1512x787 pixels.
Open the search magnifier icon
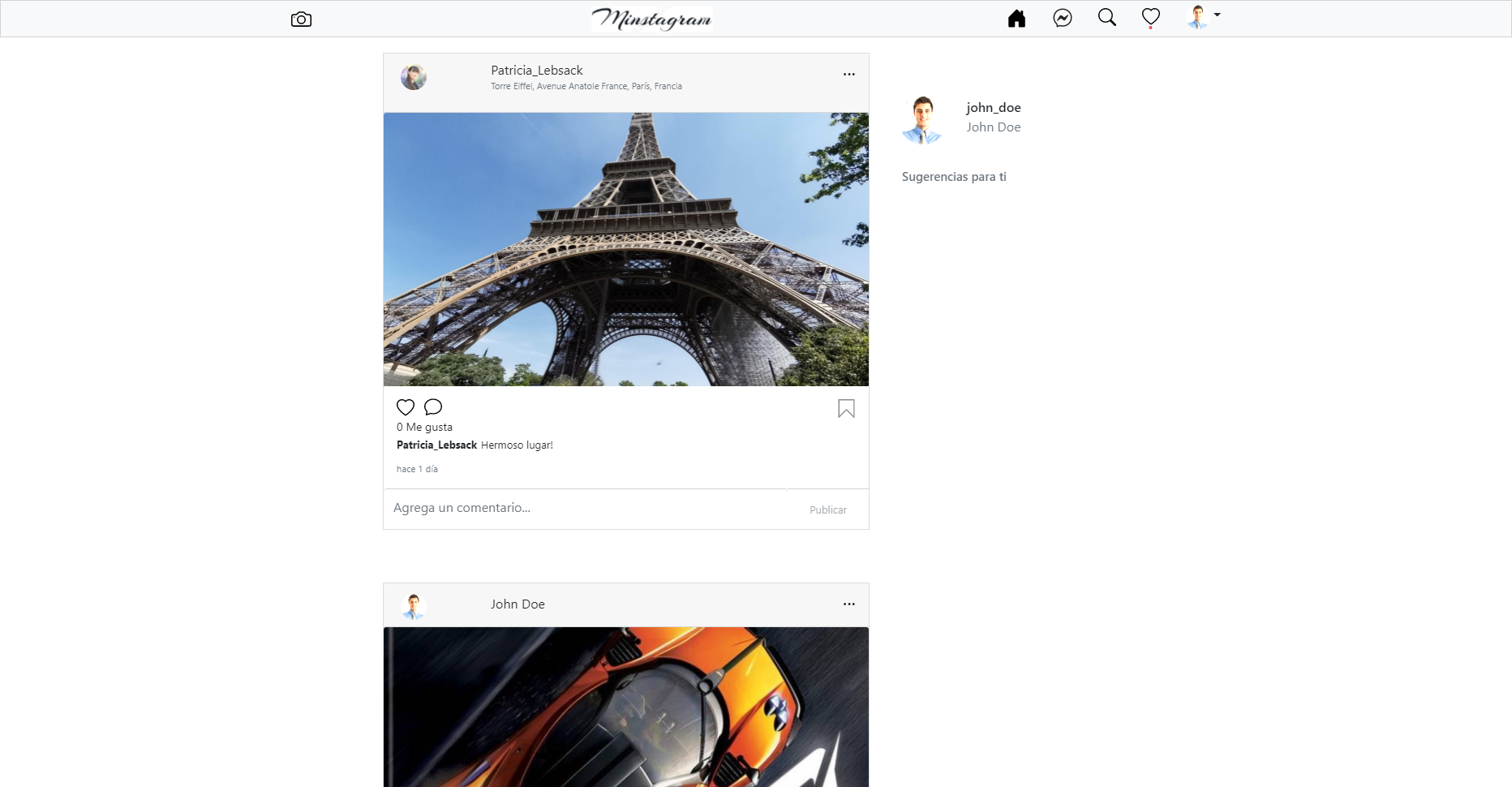[x=1106, y=17]
